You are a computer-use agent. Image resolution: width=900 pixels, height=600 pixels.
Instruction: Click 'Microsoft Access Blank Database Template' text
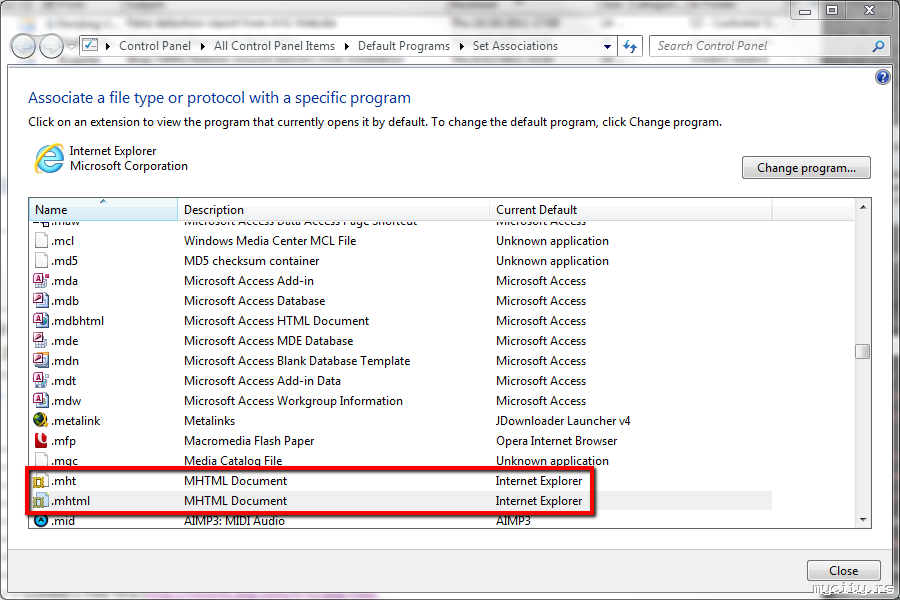pos(297,361)
